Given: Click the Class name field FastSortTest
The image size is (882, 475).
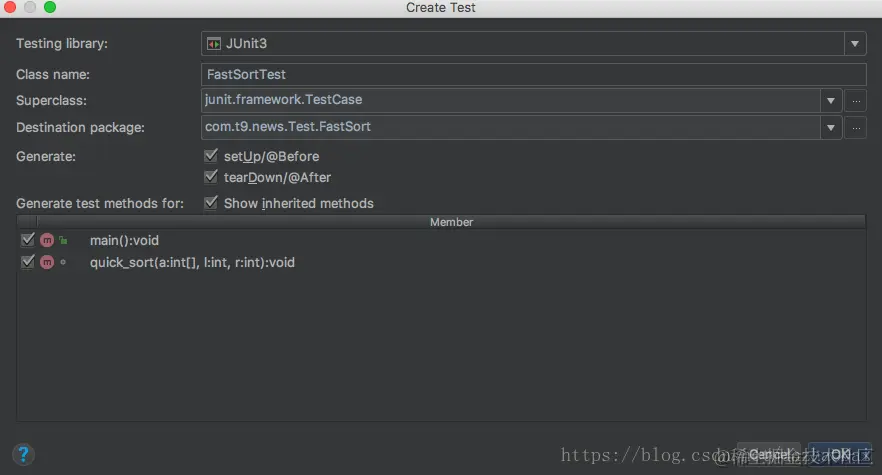Looking at the screenshot, I should click(x=533, y=74).
